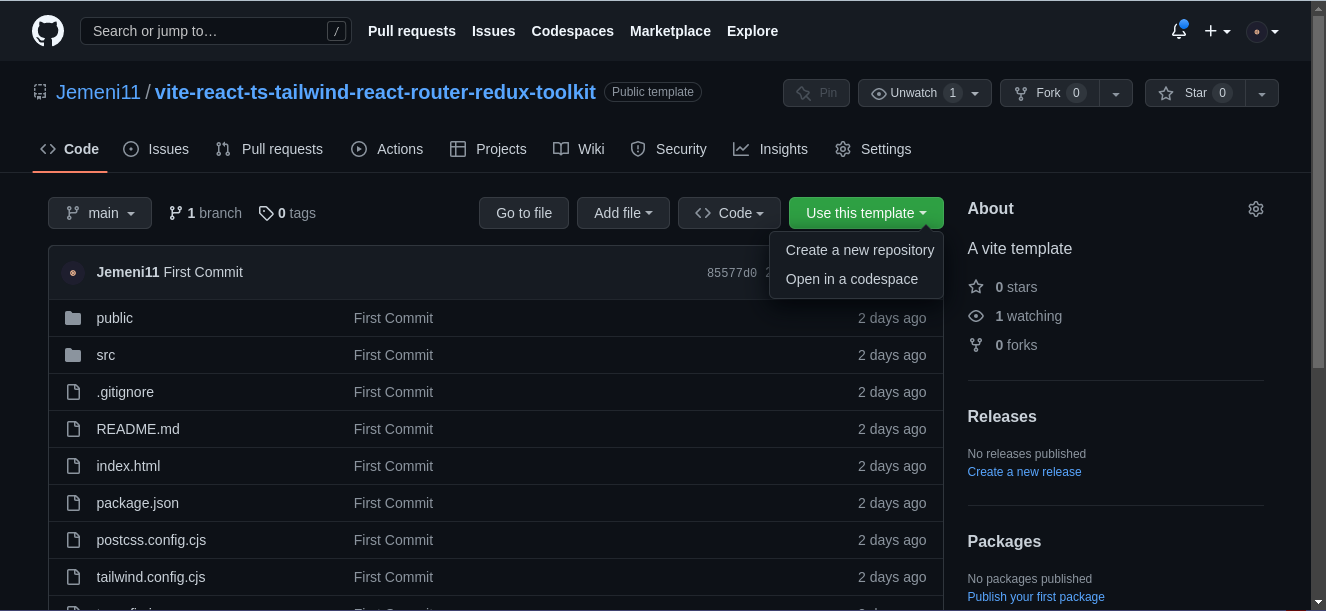Click the public folder icon
Viewport: 1326px width, 611px height.
point(73,318)
